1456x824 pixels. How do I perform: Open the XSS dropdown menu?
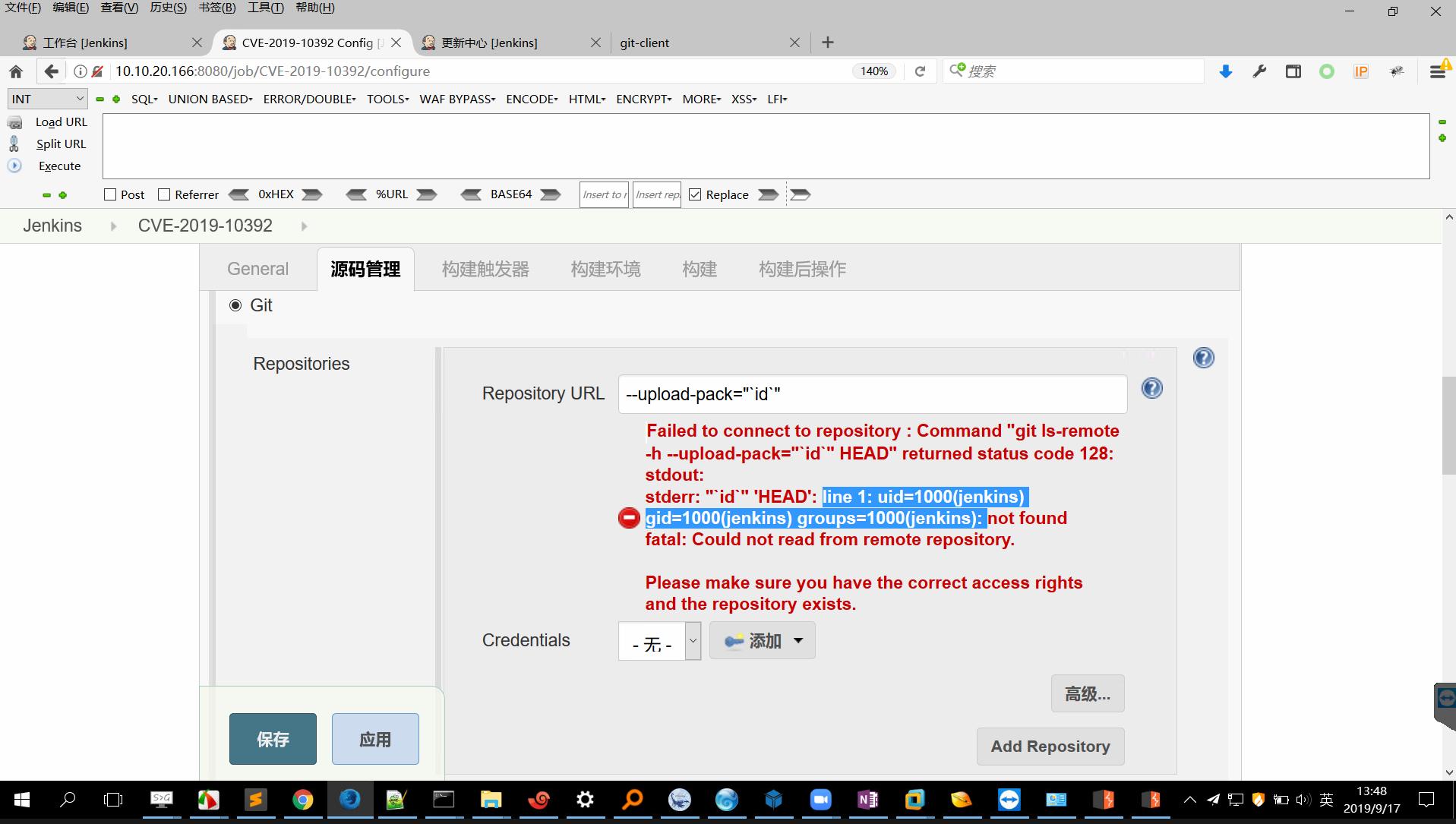[744, 99]
